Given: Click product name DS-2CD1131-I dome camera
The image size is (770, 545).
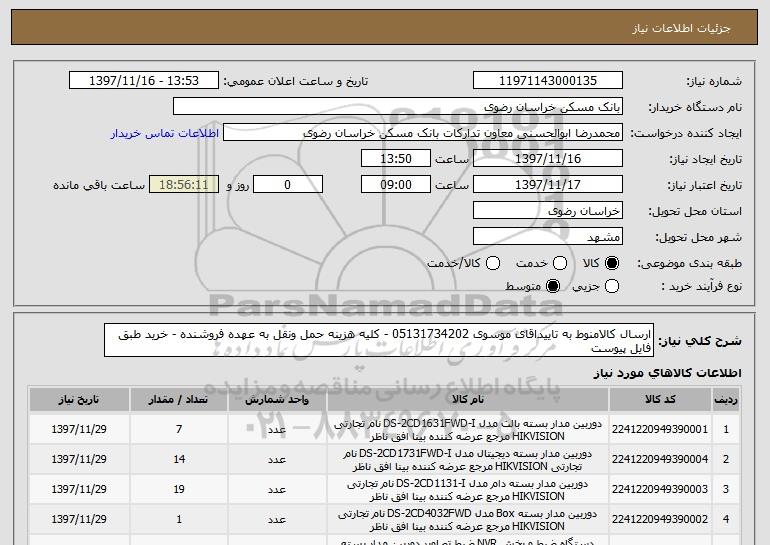Looking at the screenshot, I should 468,490.
